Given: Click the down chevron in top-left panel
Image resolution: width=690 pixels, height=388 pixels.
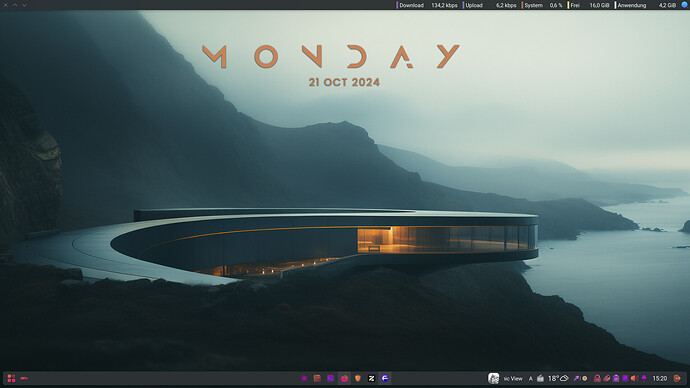Looking at the screenshot, I should coord(25,5).
